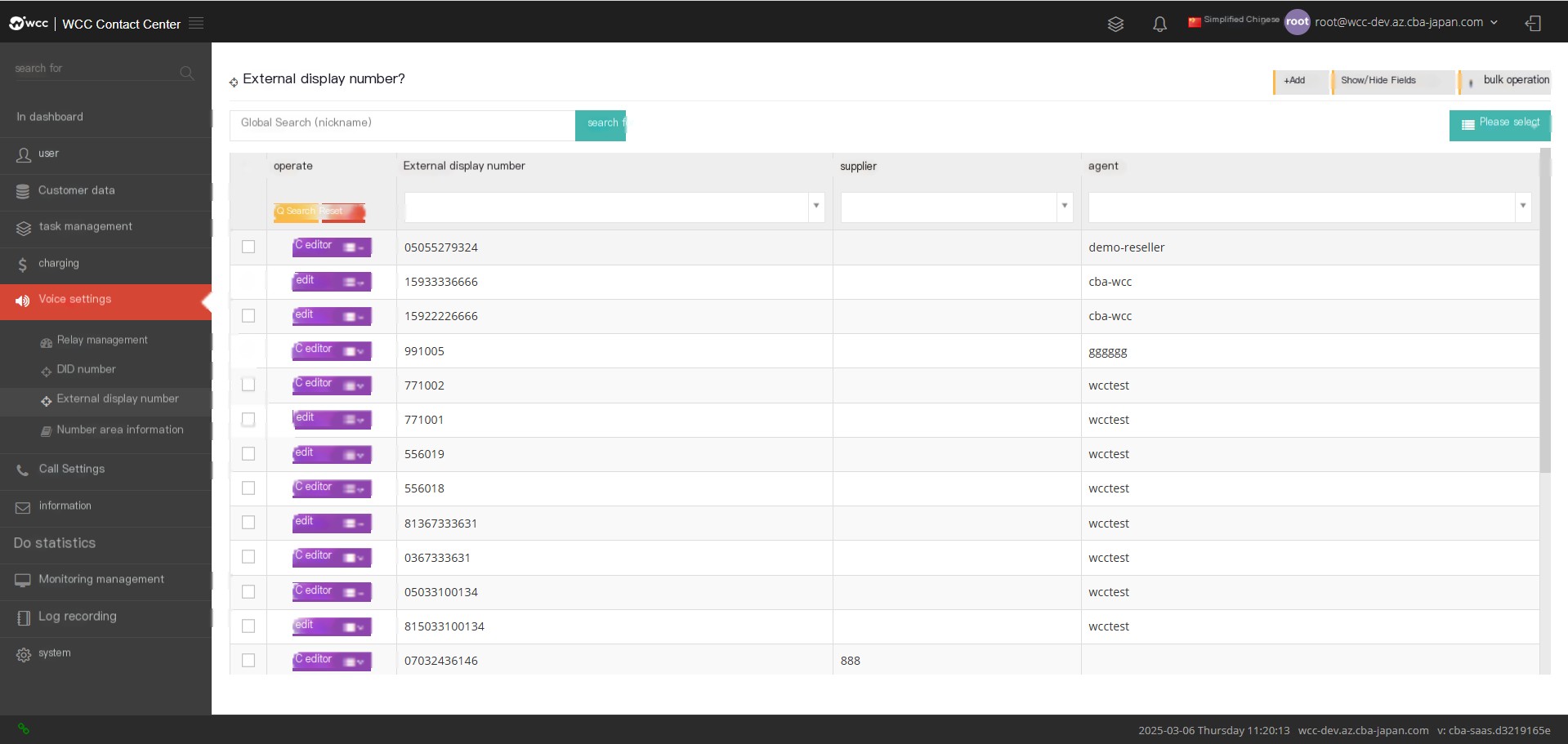
Task: Open action dropdown for row 15933336666
Action: coord(355,282)
